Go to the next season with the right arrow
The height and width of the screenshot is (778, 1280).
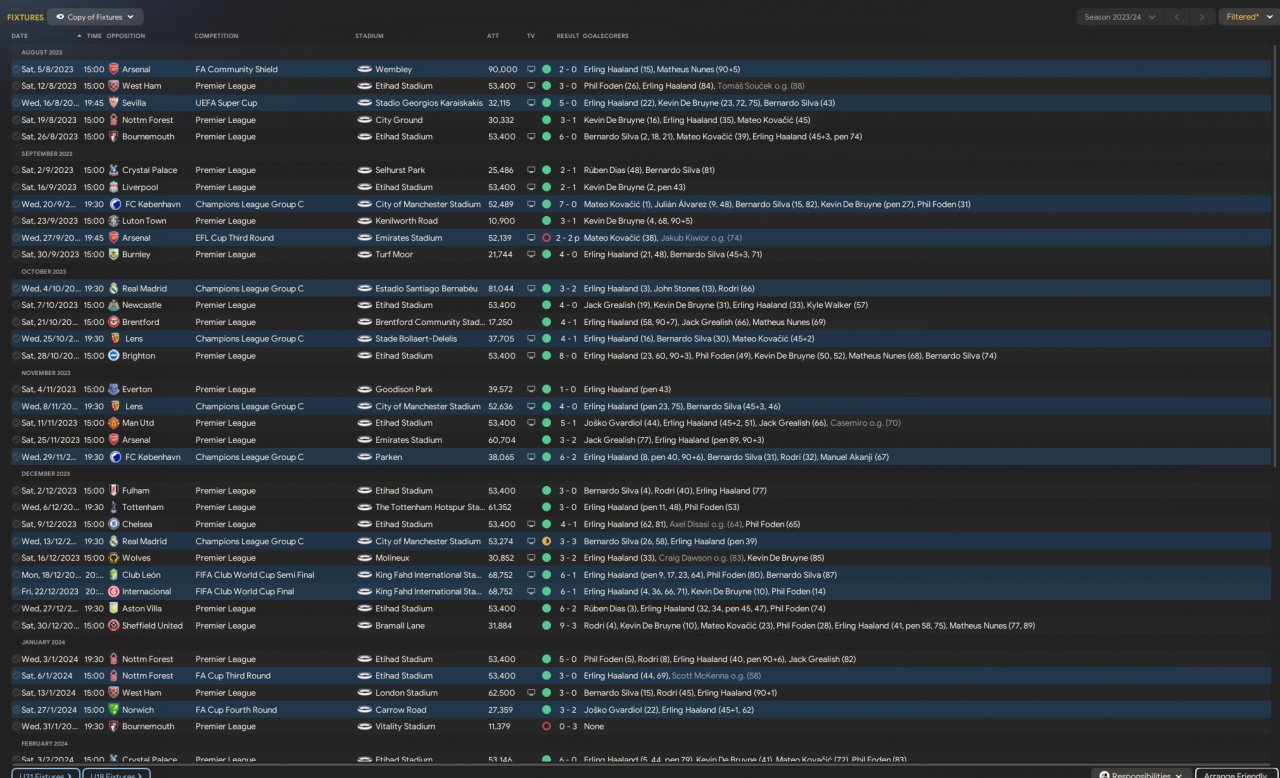click(1203, 17)
